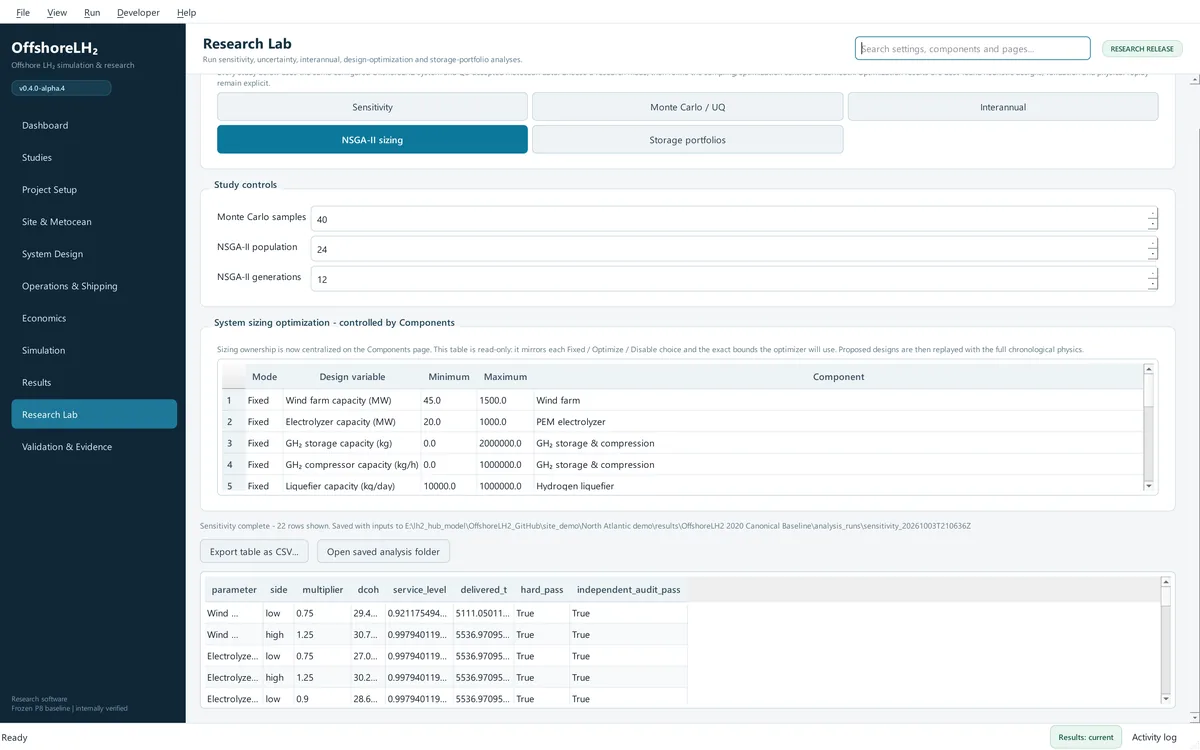
Task: Navigate to Project Setup
Action: pos(94,189)
